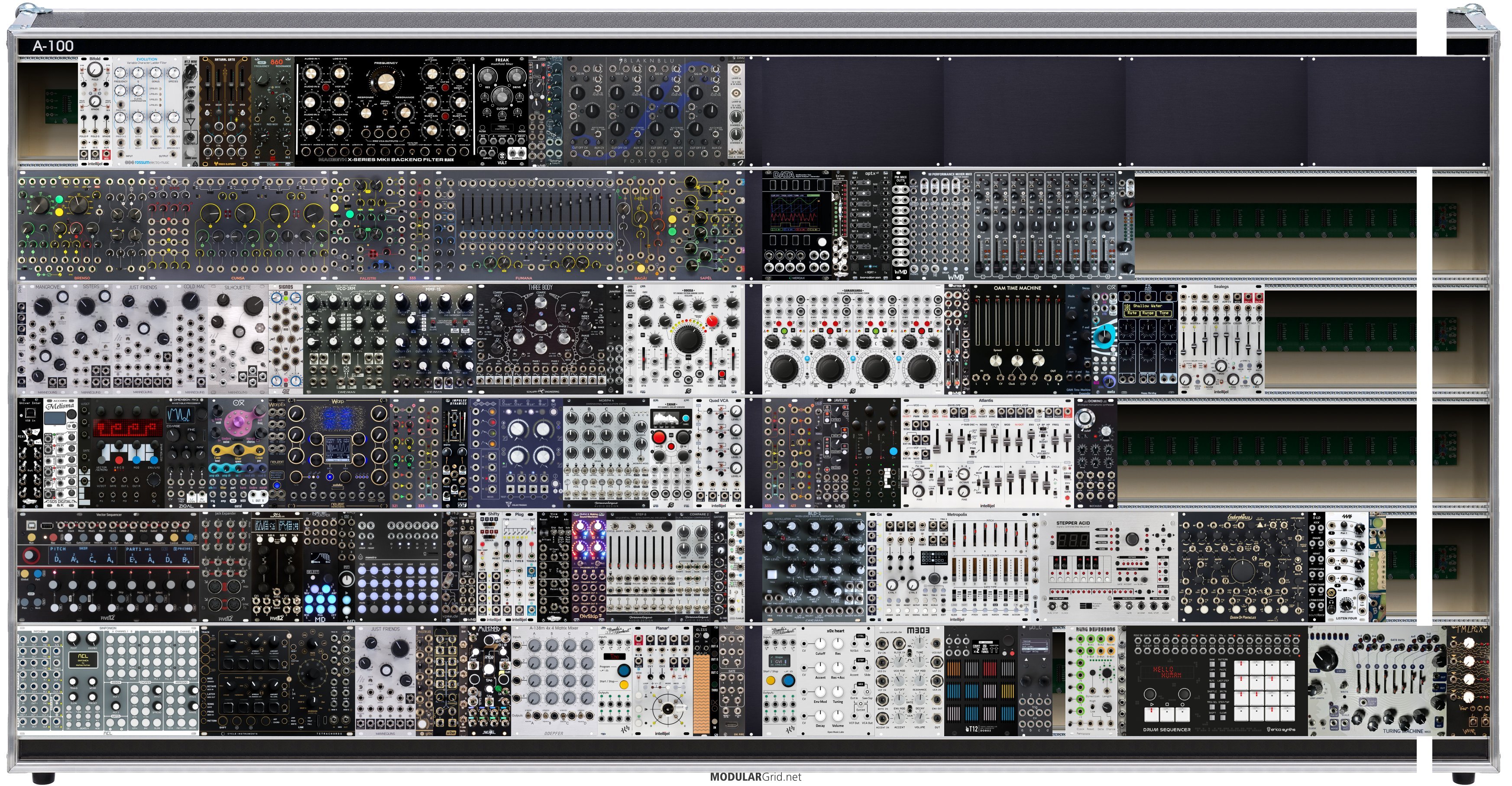Click the Melisma module display
Viewport: 1512px width, 786px height.
(55, 419)
